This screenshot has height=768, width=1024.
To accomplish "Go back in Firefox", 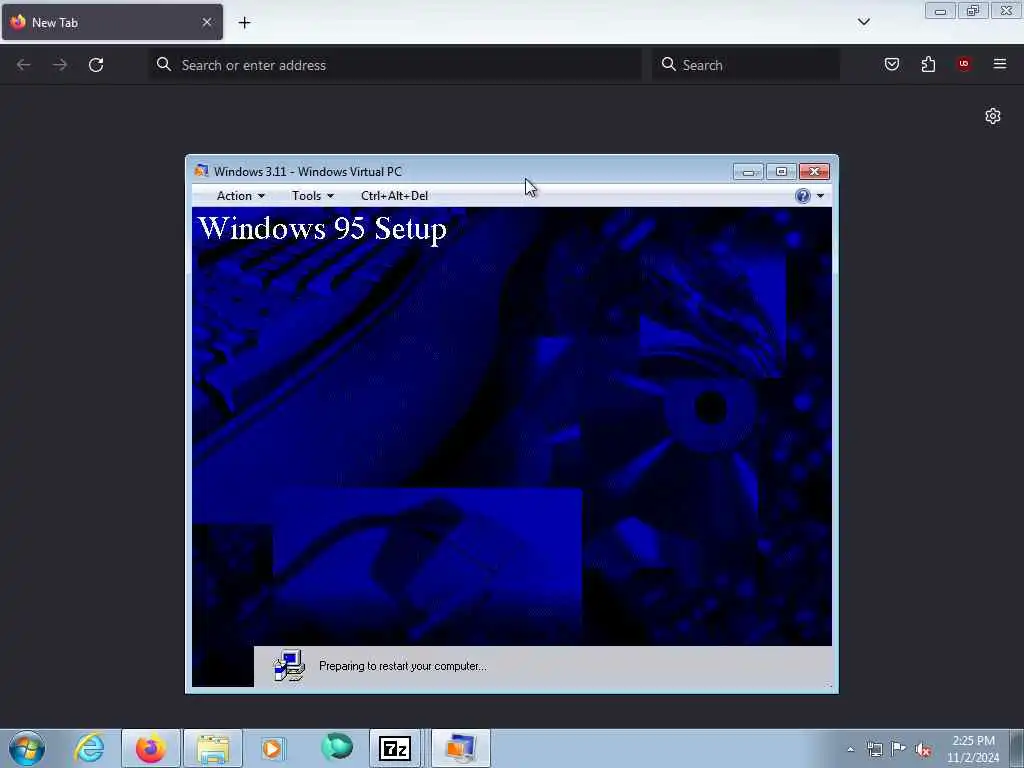I will 24,65.
